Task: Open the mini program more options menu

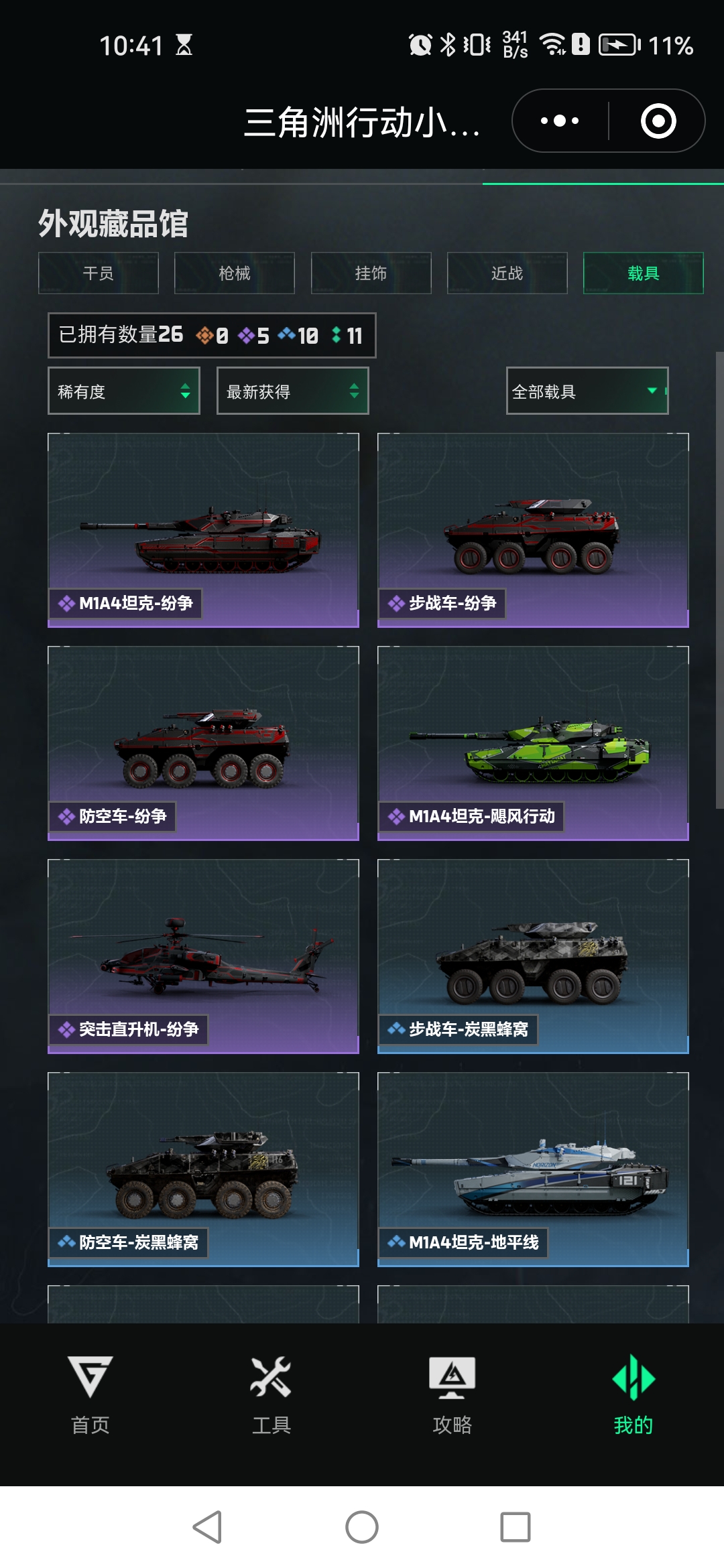Action: coord(560,121)
